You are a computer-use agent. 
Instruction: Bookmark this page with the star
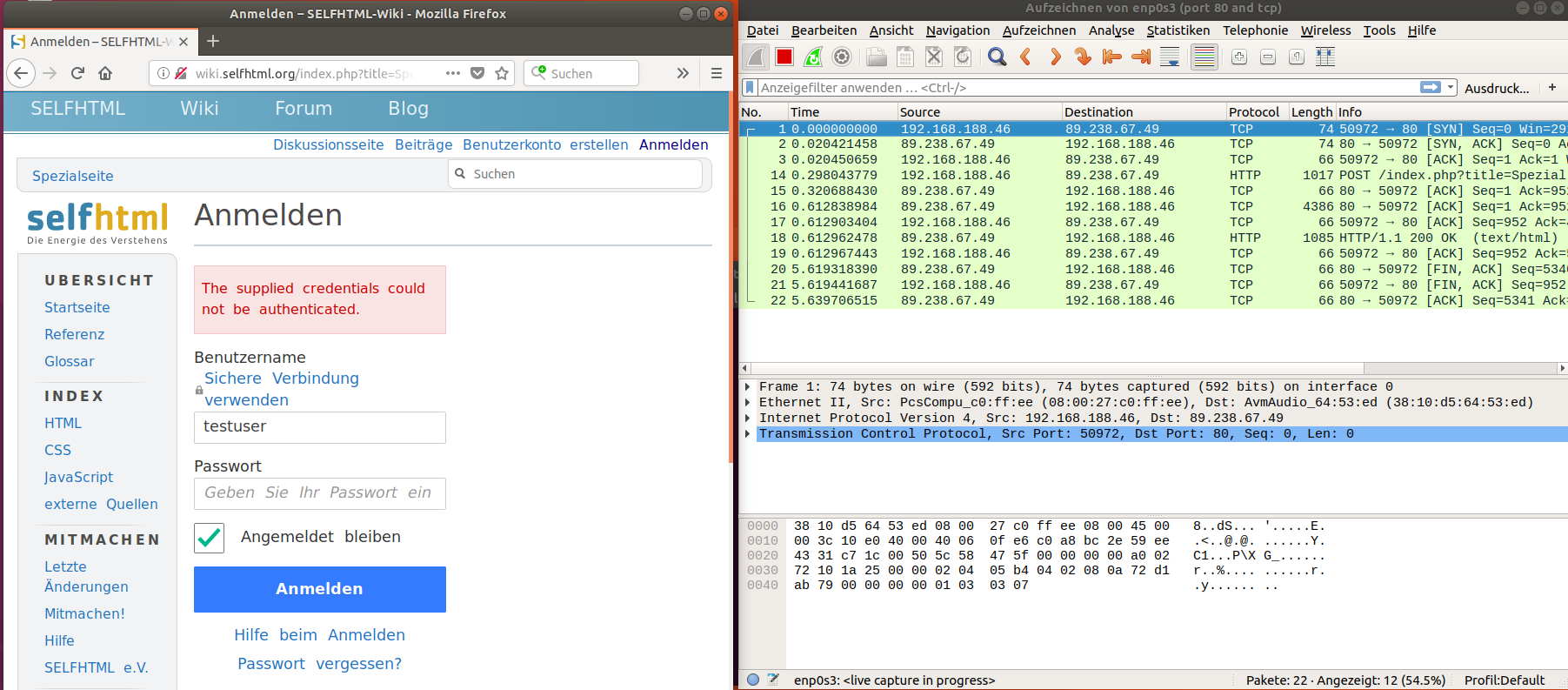pos(502,73)
